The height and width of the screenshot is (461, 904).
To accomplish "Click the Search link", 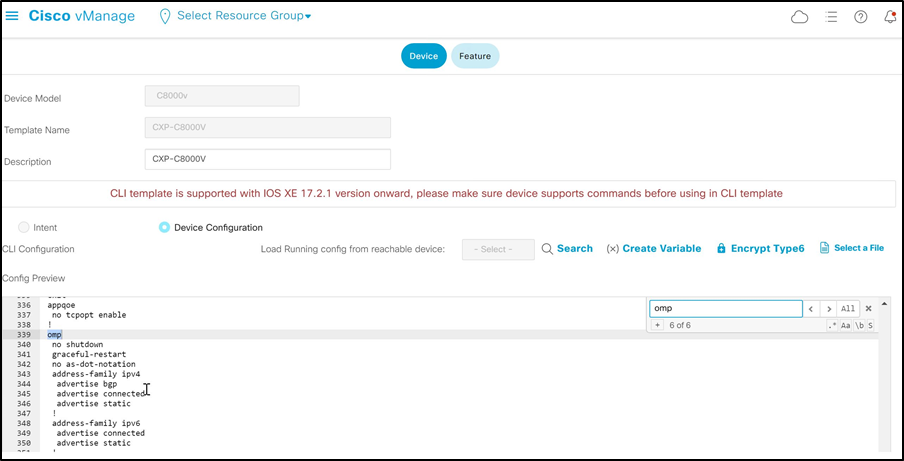I will tap(575, 248).
